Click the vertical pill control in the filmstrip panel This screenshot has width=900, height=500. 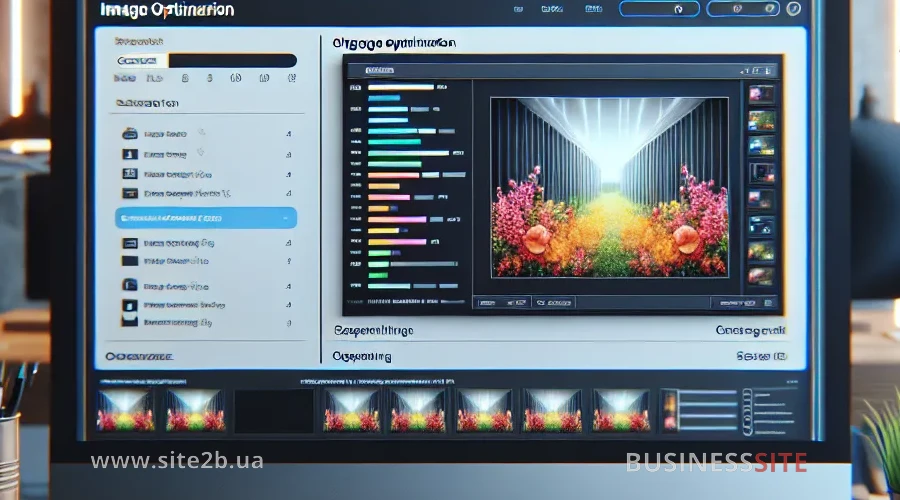(x=747, y=412)
